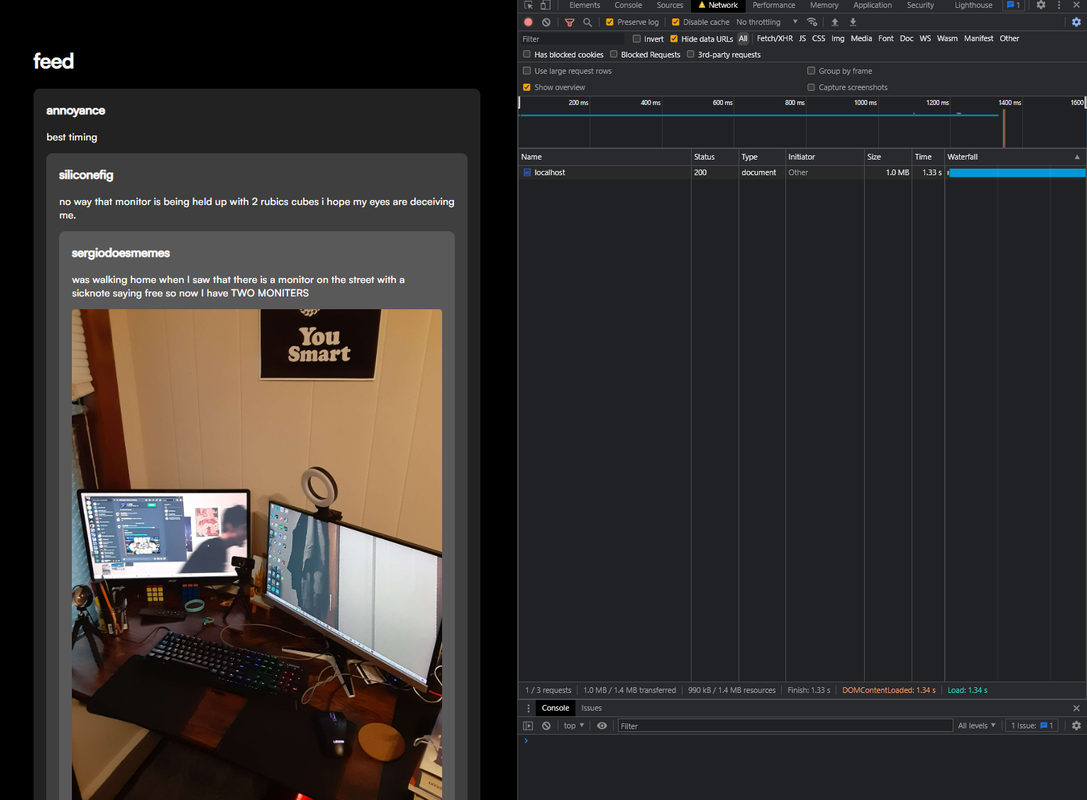Enable Invert filter checkbox

(636, 39)
